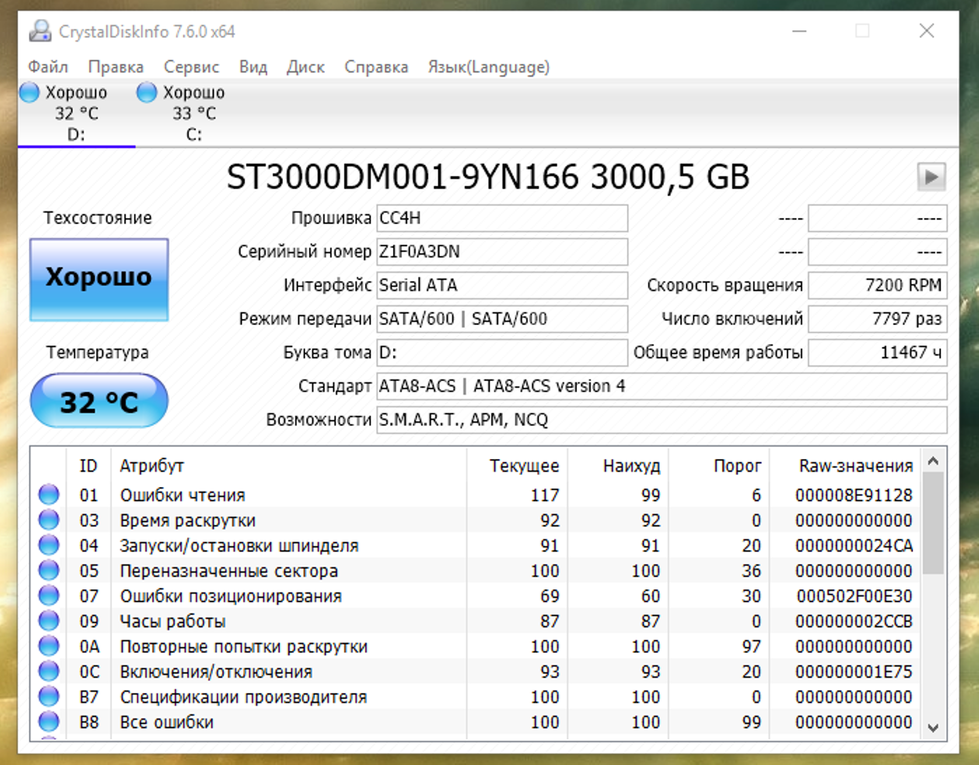Click the Общее время работы value field
This screenshot has height=765, width=979.
tap(877, 353)
